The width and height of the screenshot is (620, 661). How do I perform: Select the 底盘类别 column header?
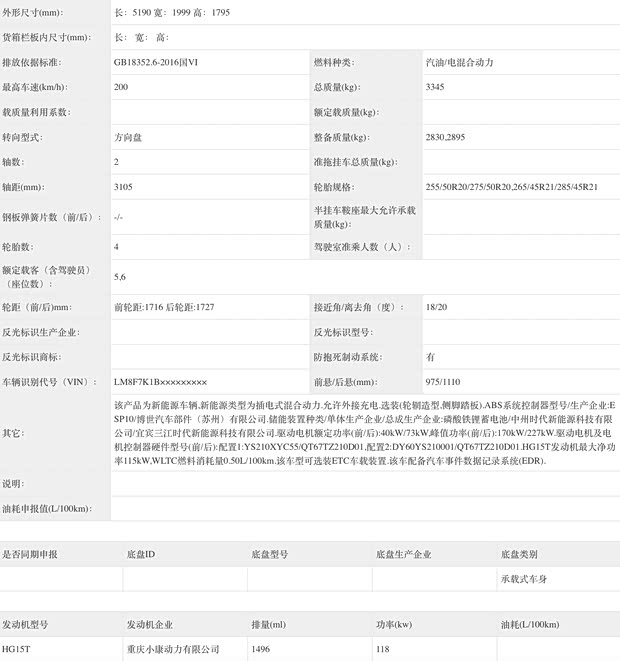click(x=519, y=554)
